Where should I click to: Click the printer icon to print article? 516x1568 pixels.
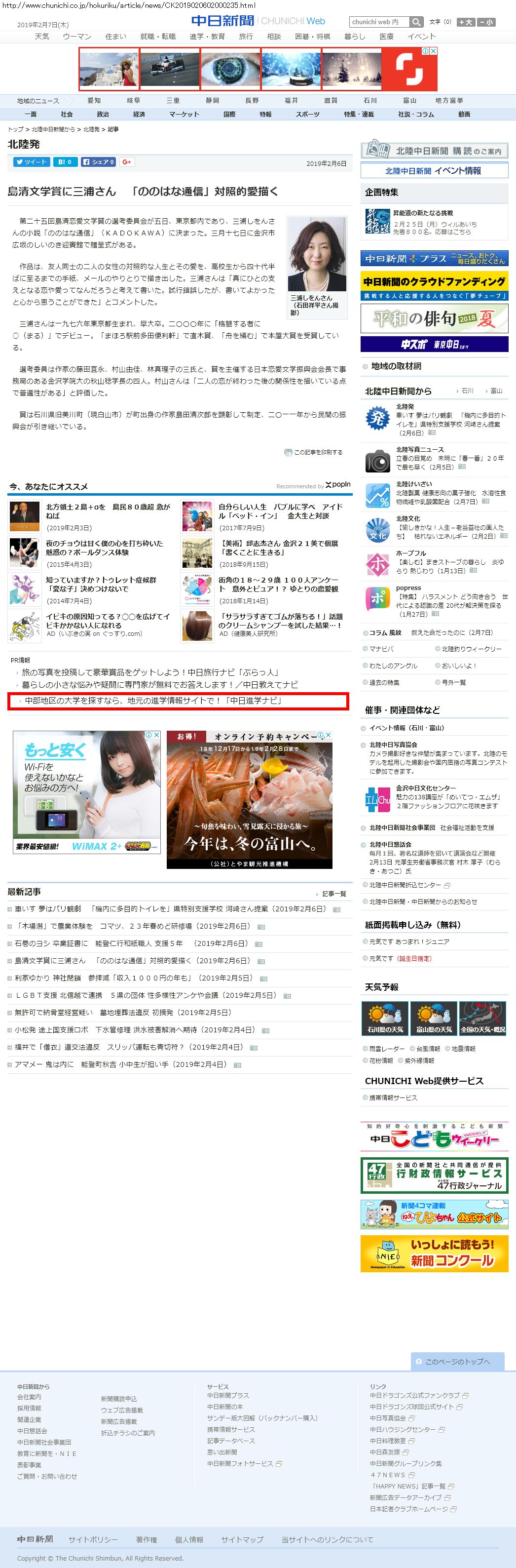click(288, 452)
